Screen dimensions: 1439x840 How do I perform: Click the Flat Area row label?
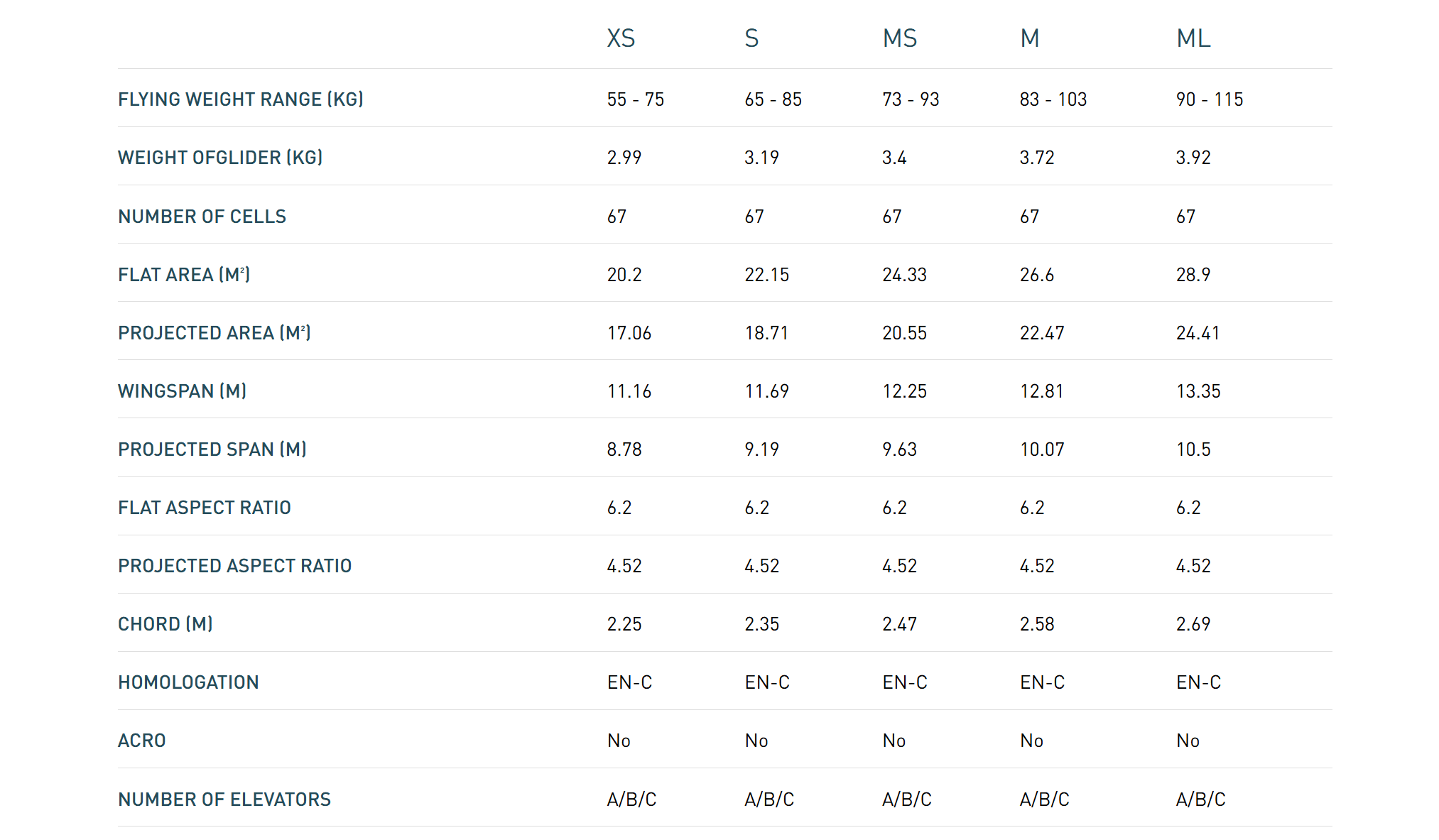[x=183, y=275]
